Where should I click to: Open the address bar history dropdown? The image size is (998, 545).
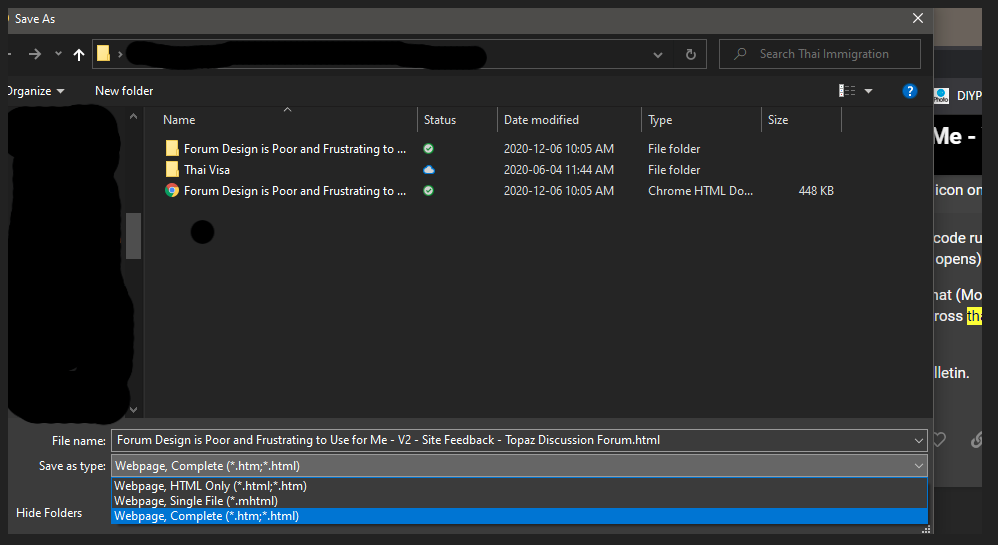[657, 54]
